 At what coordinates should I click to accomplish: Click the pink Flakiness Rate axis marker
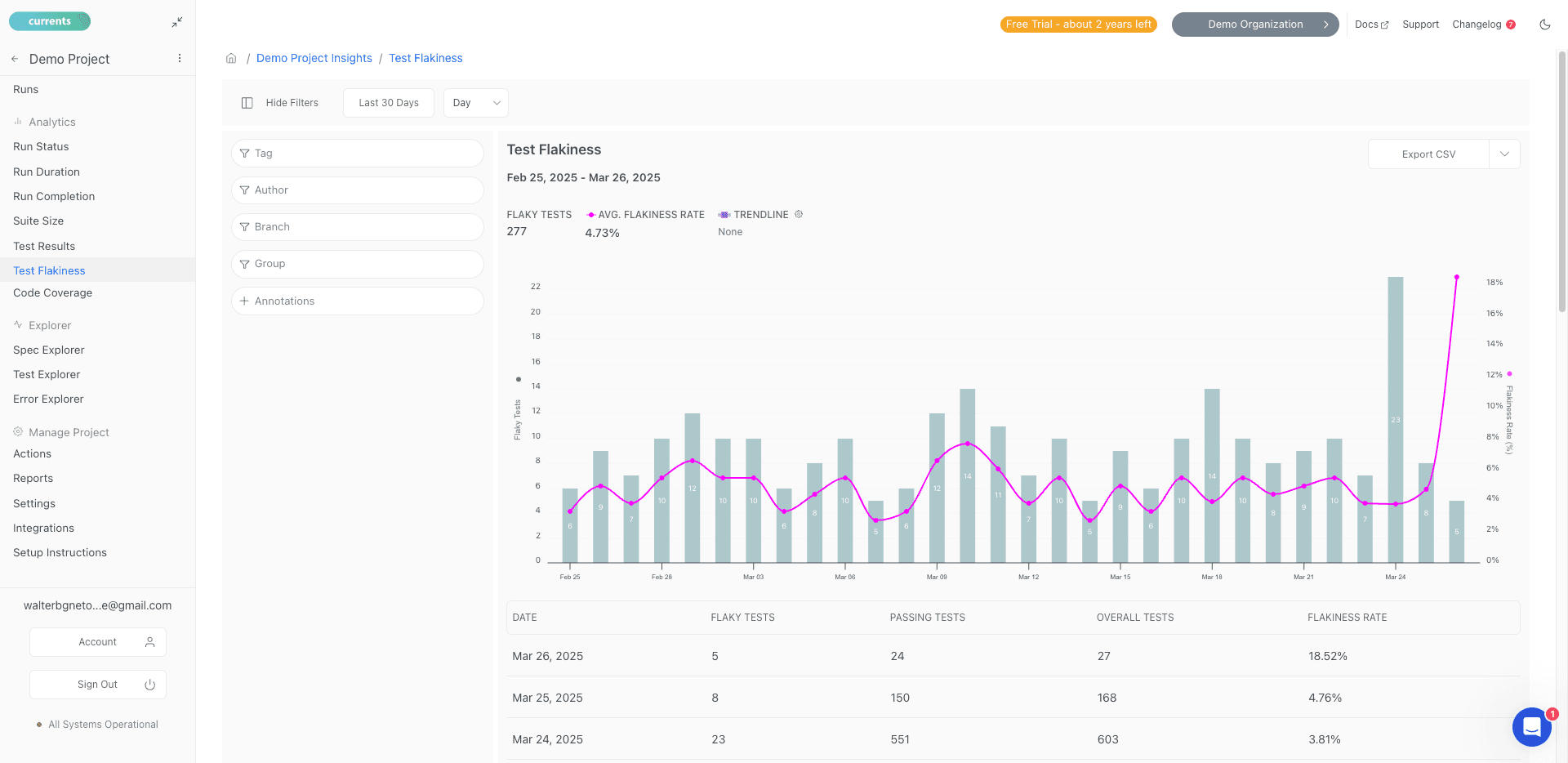[1509, 373]
